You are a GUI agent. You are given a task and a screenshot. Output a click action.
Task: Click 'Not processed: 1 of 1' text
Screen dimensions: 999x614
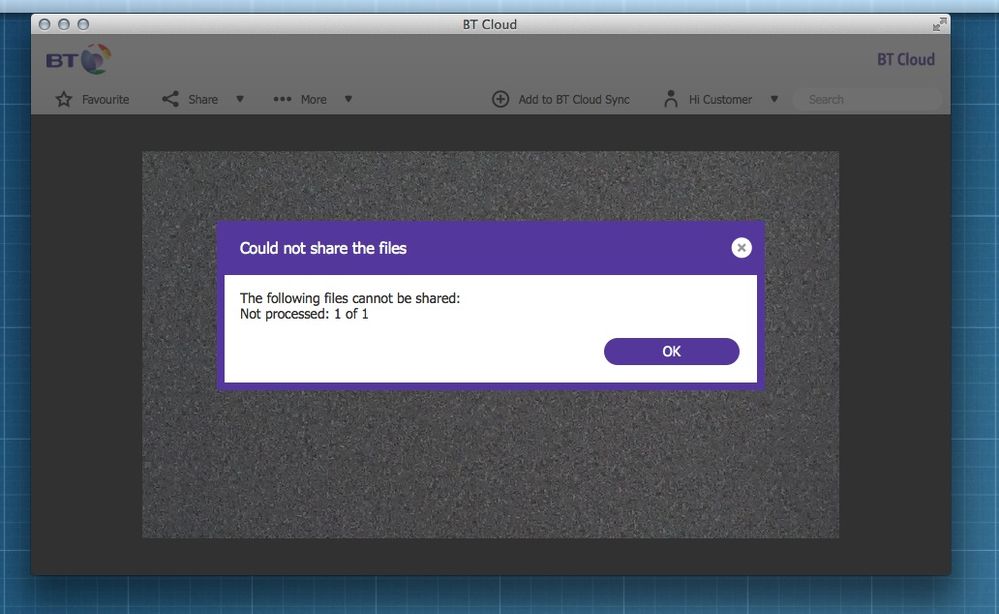304,314
